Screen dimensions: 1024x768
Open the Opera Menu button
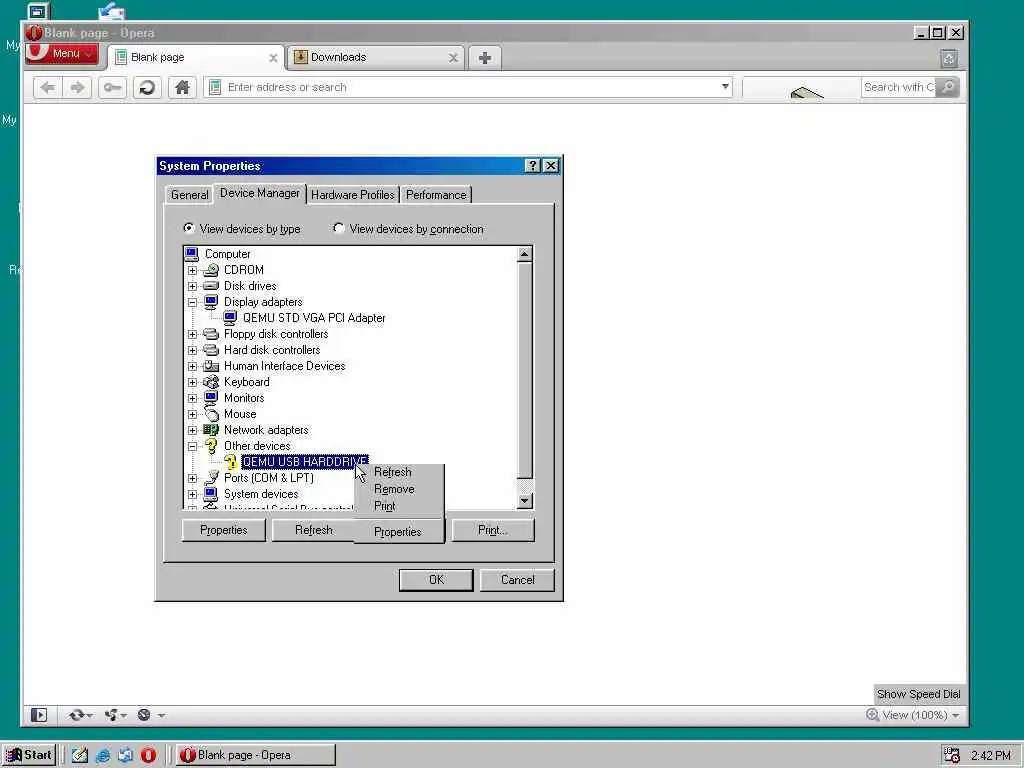(x=61, y=54)
